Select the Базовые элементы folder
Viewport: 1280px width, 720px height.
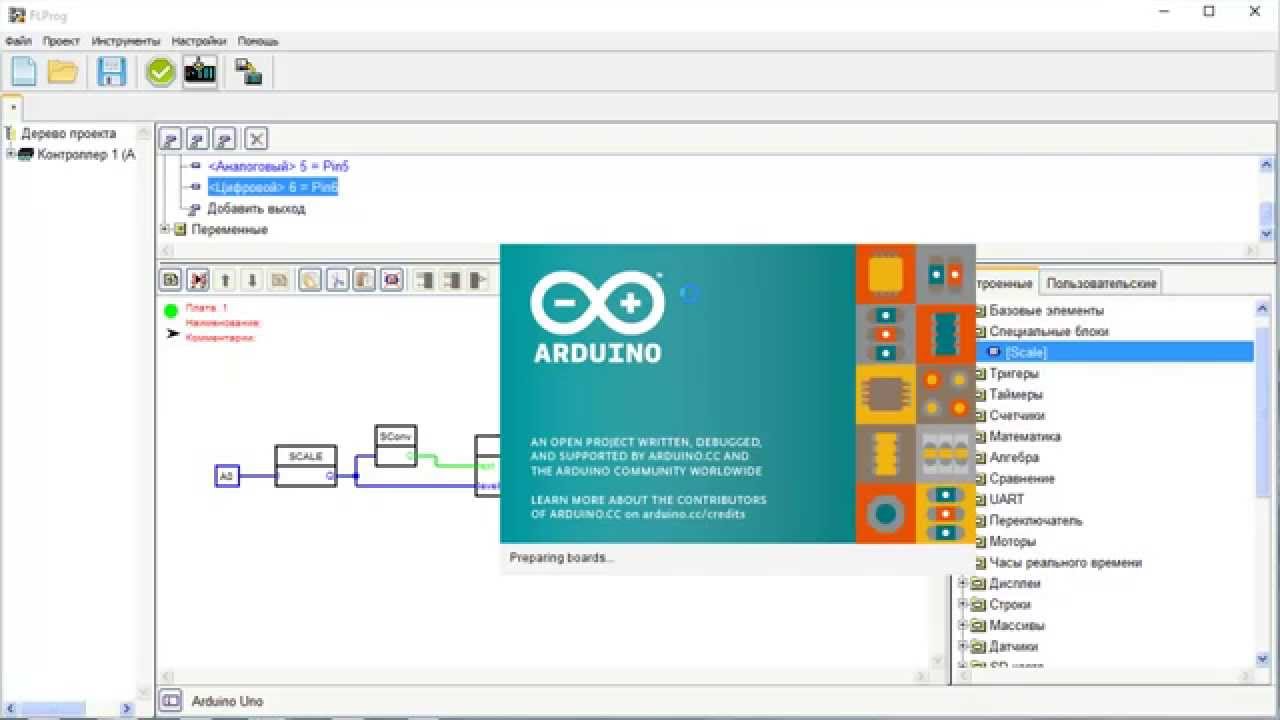click(1046, 310)
